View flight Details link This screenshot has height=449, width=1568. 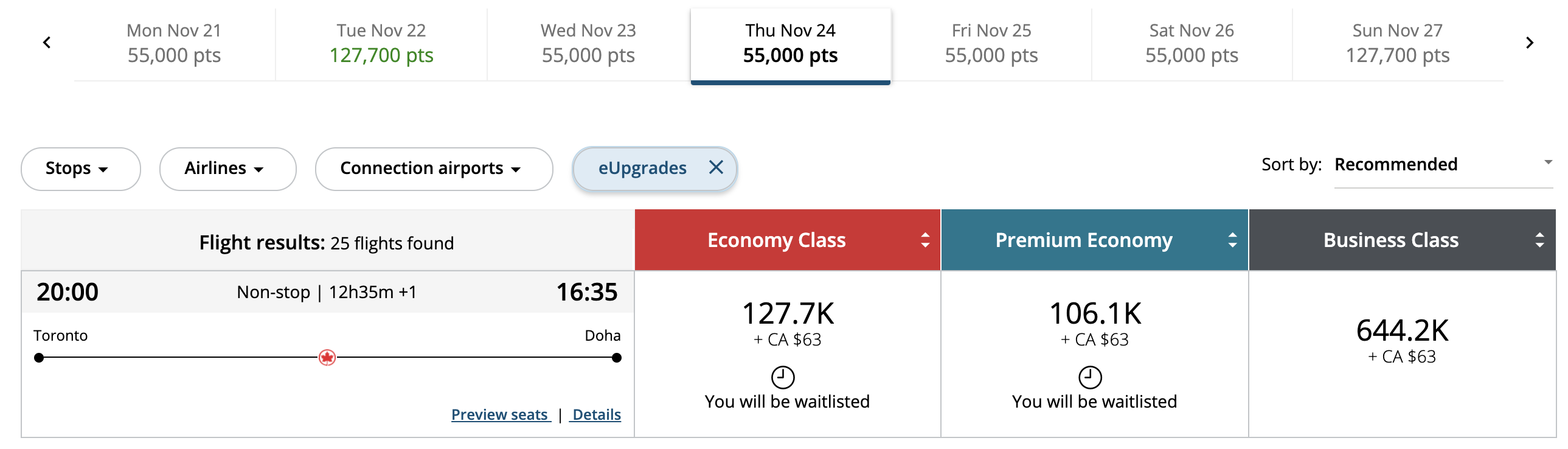point(597,415)
